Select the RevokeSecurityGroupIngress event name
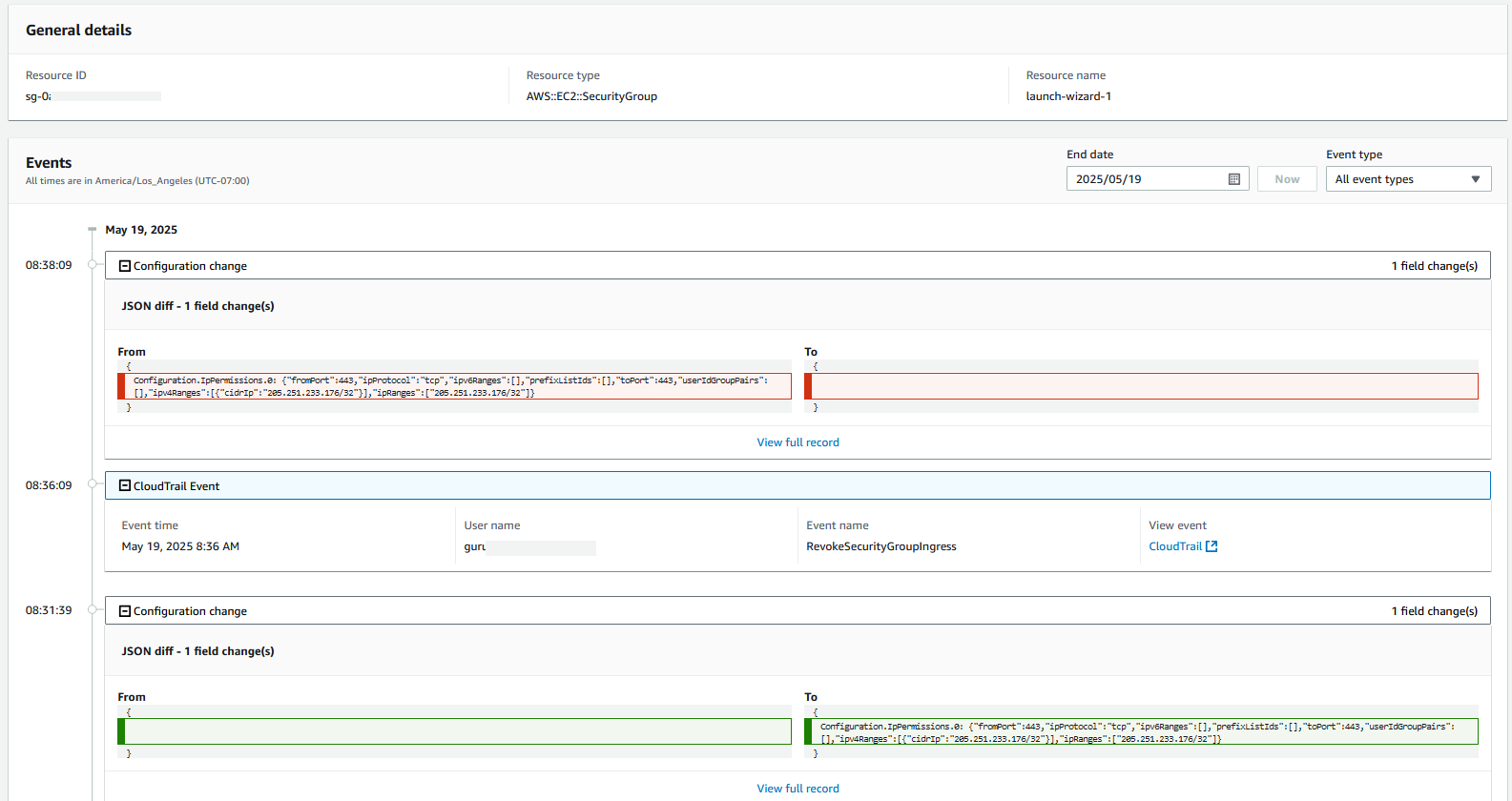The image size is (1512, 801). 880,546
